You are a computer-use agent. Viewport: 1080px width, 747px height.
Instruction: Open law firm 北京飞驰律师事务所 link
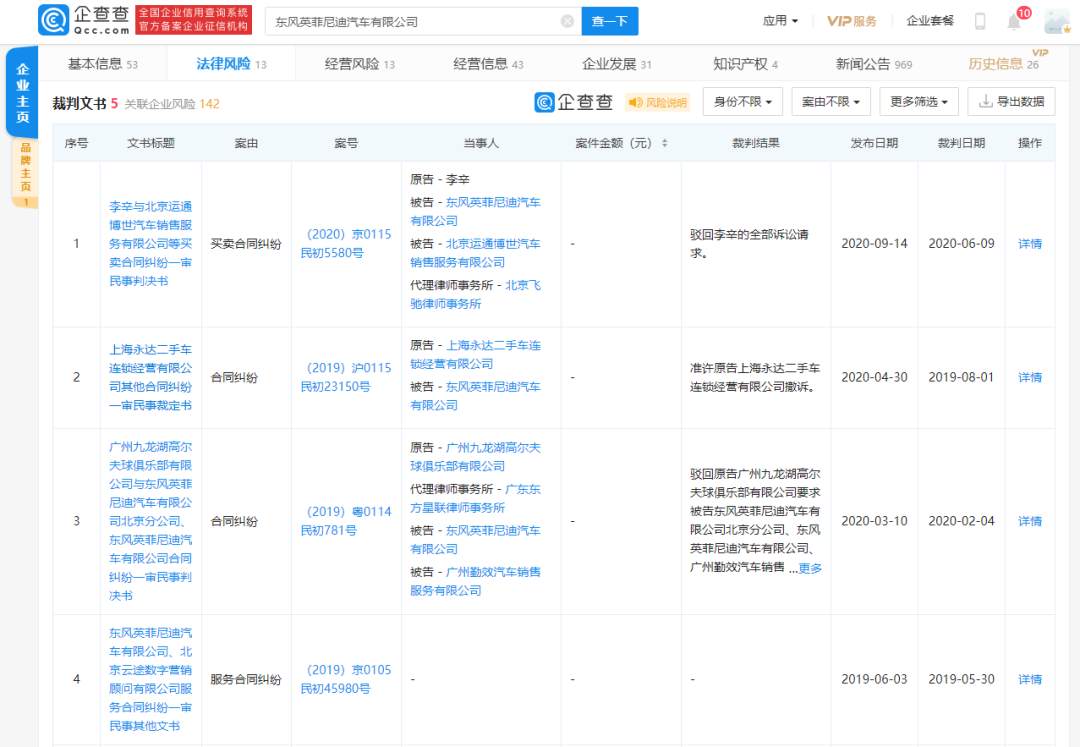coord(475,295)
